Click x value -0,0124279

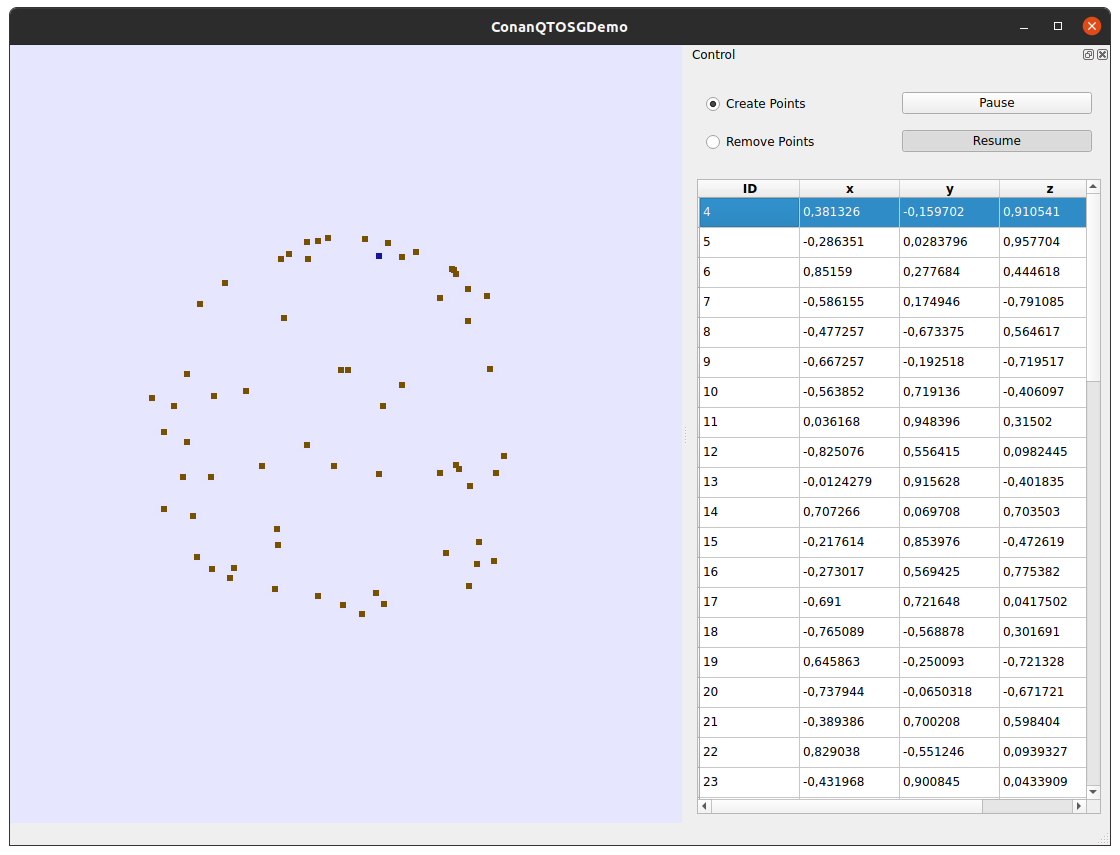coord(849,482)
